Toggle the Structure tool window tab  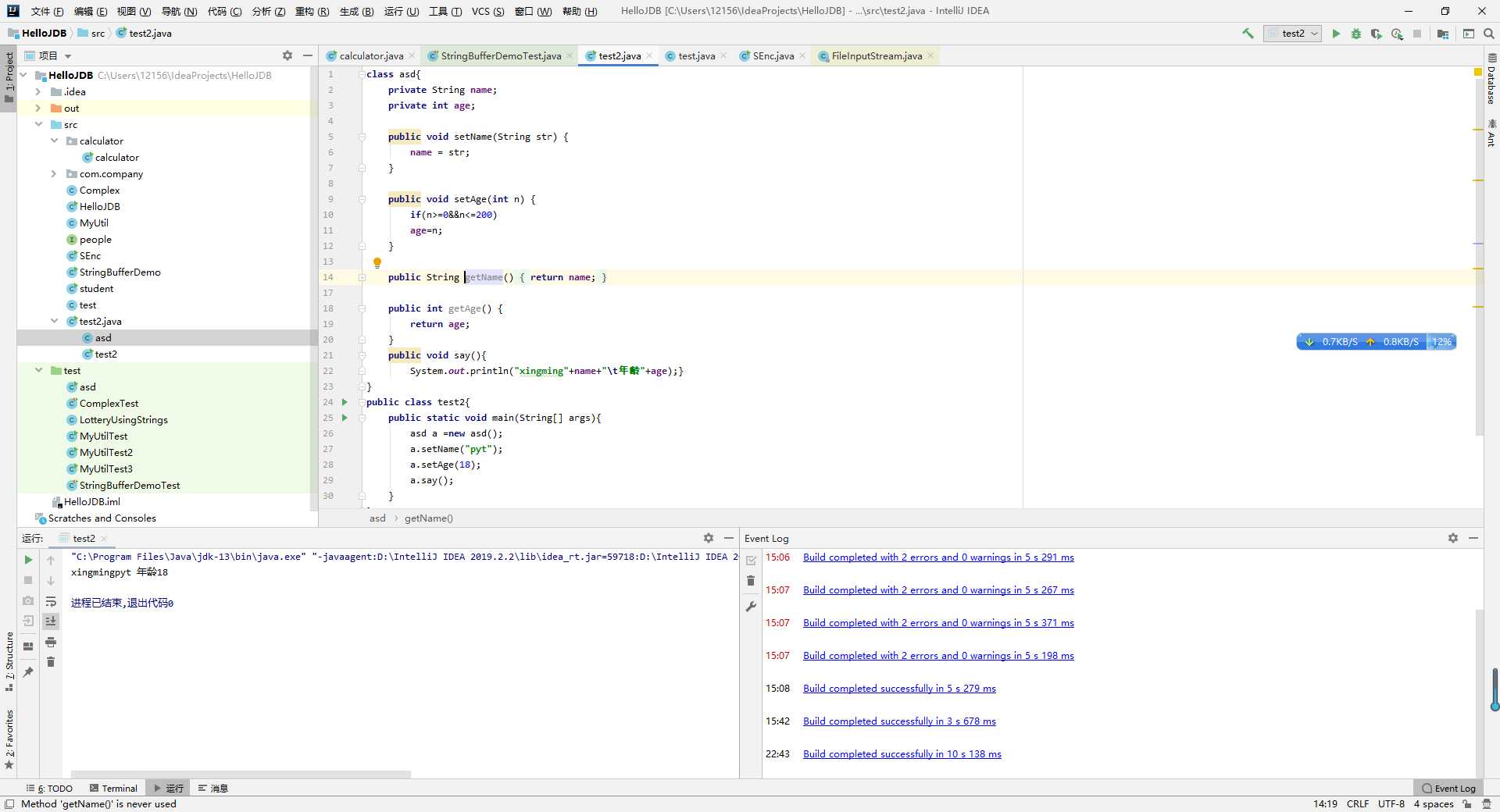pos(9,661)
